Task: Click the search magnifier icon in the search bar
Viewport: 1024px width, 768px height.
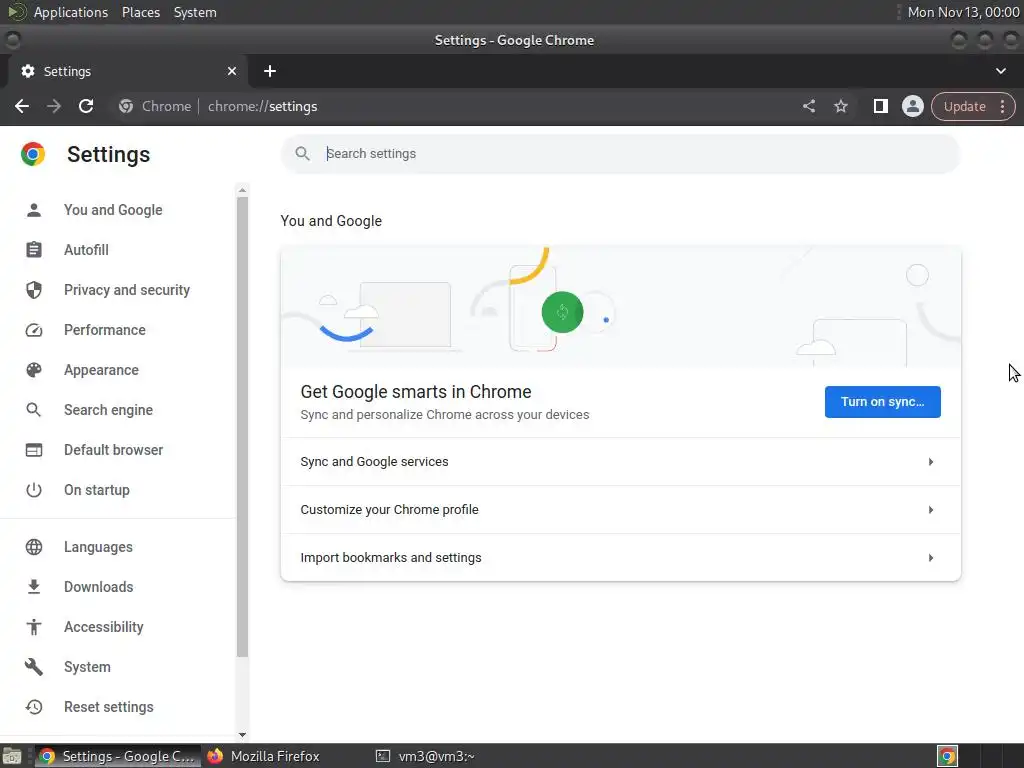Action: click(x=302, y=153)
